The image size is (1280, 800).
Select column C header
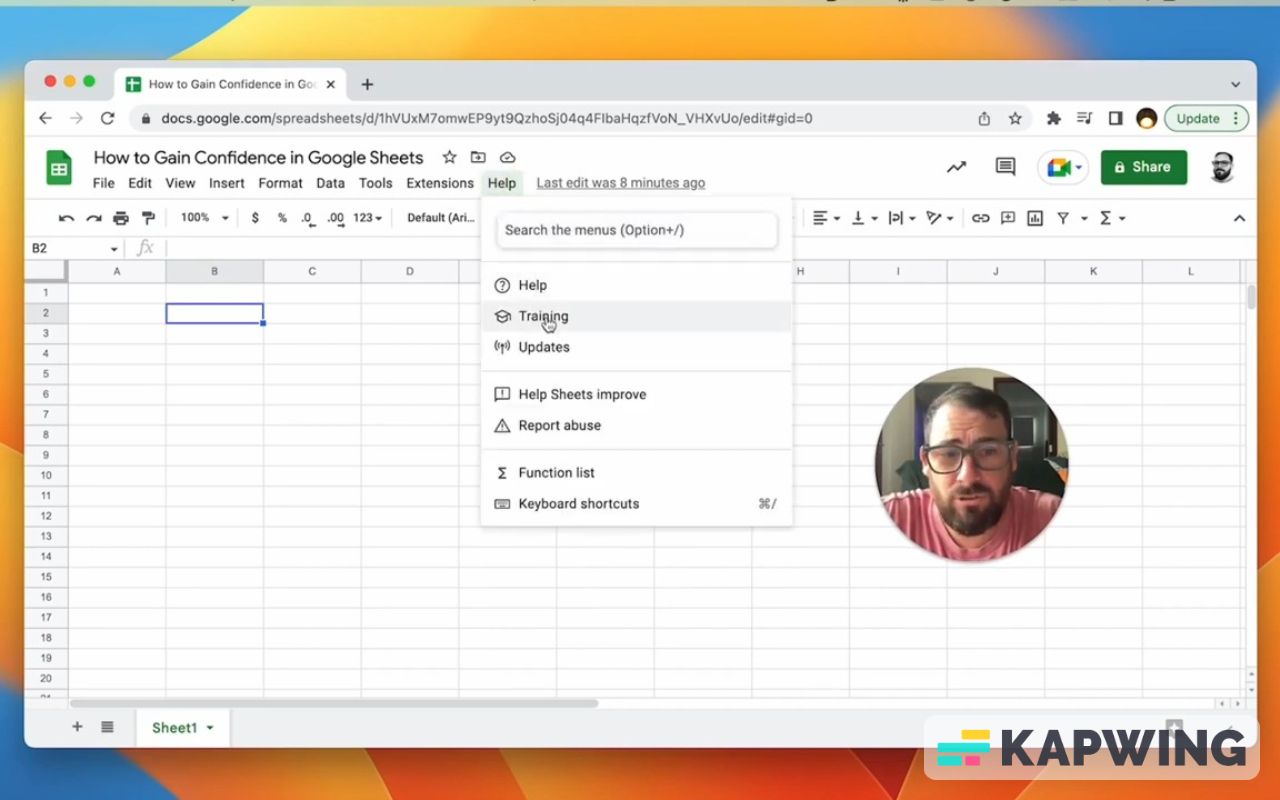(x=312, y=271)
